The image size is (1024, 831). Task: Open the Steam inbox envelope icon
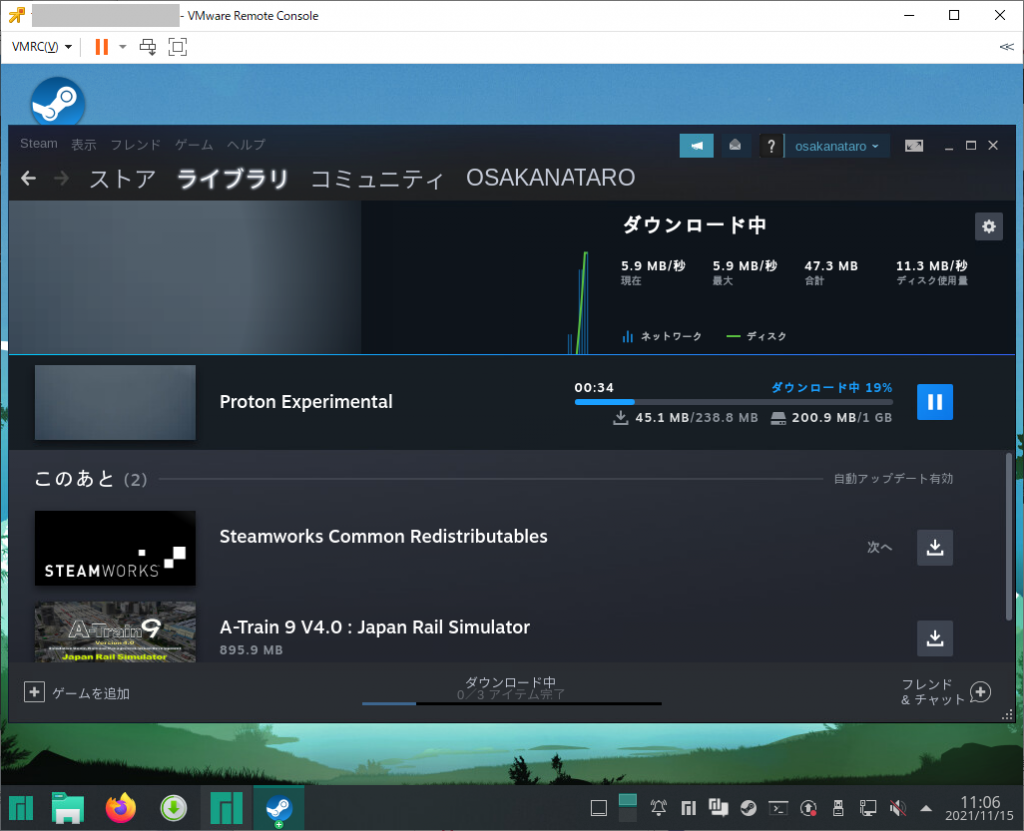coord(735,146)
